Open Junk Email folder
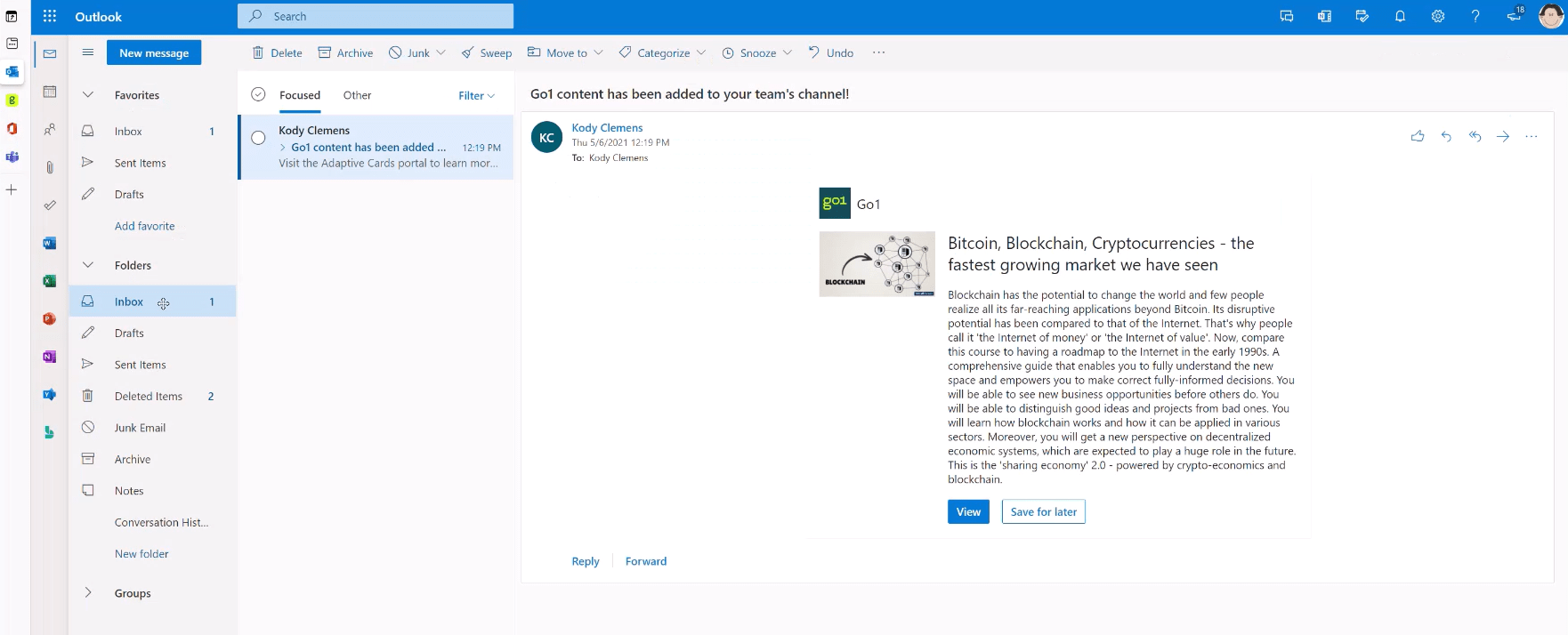The height and width of the screenshot is (635, 1568). pos(152,428)
